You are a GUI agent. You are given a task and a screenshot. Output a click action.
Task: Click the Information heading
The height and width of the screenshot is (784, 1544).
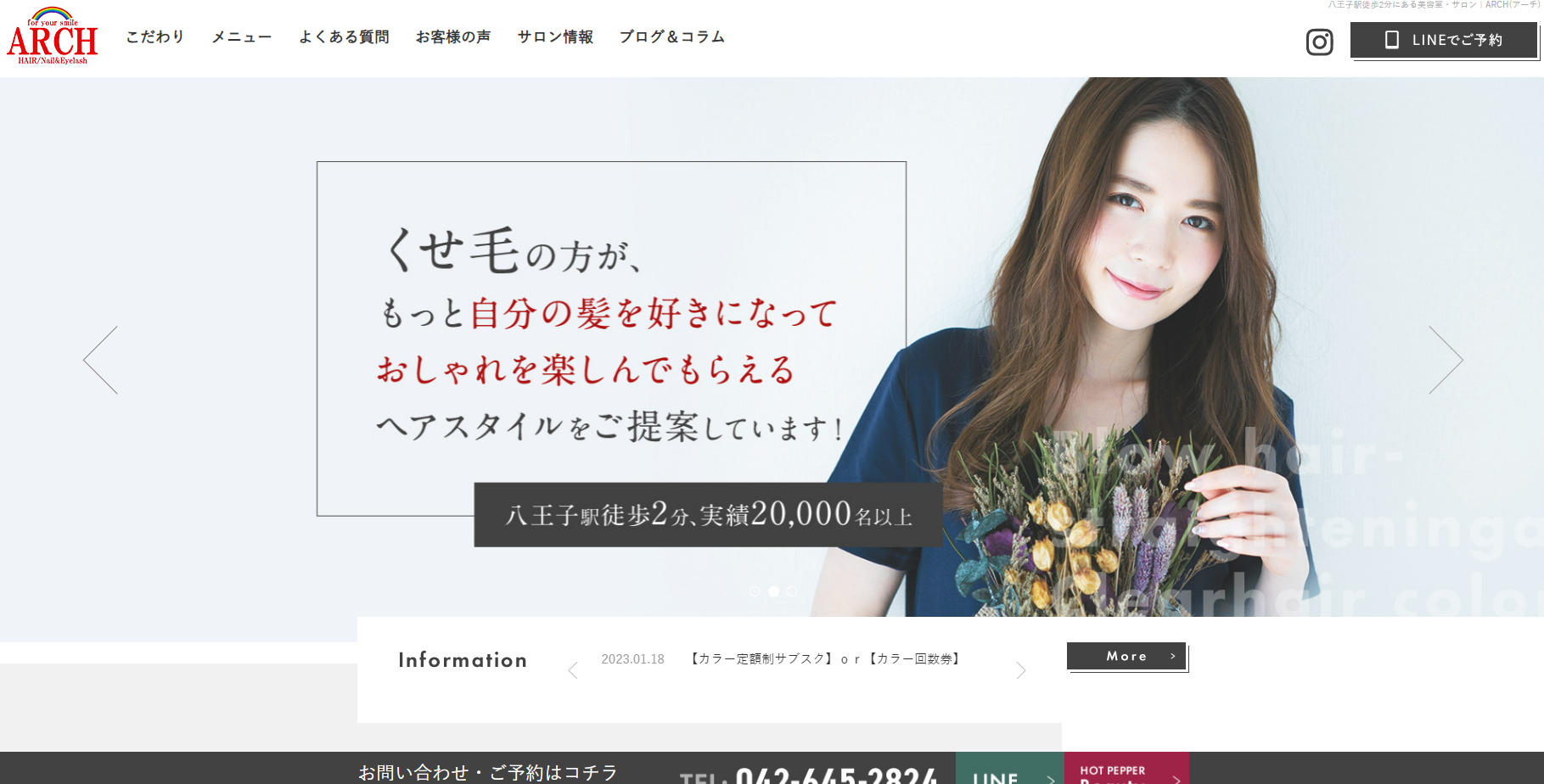pyautogui.click(x=463, y=660)
